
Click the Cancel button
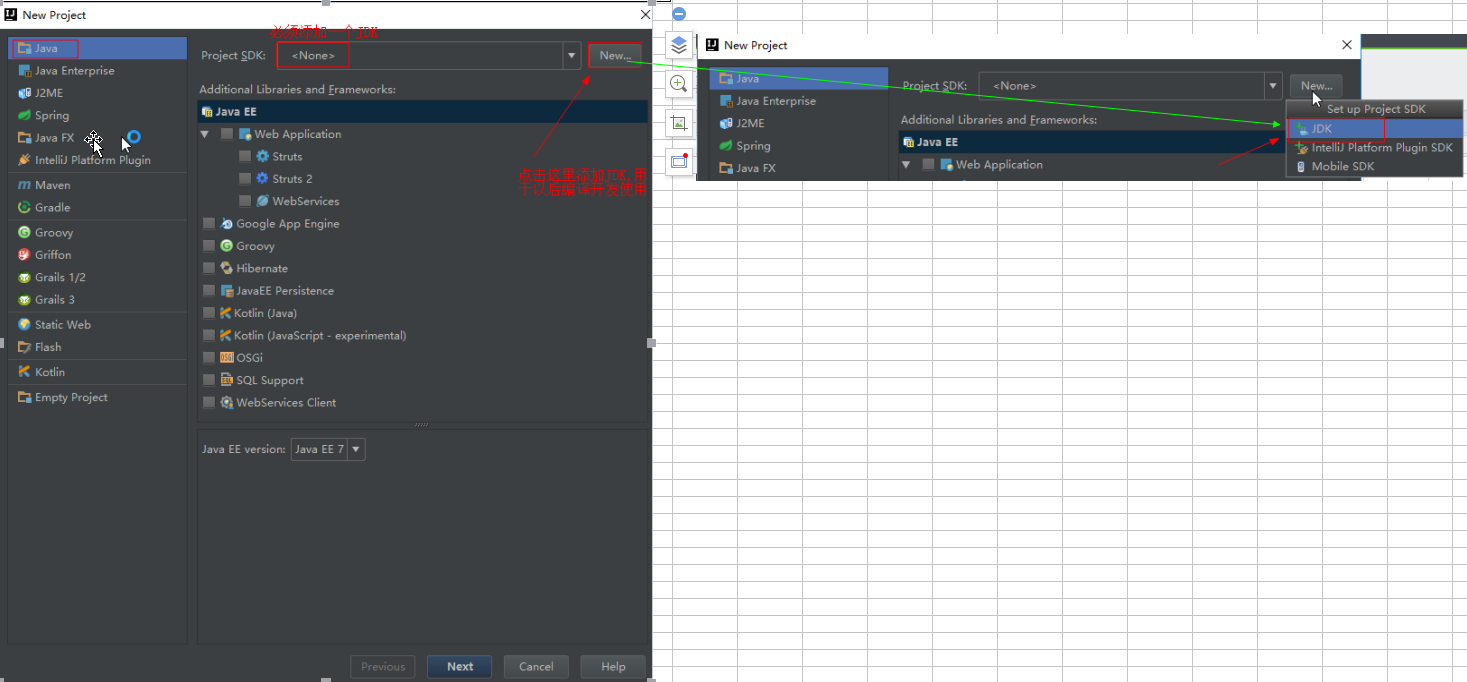[536, 667]
